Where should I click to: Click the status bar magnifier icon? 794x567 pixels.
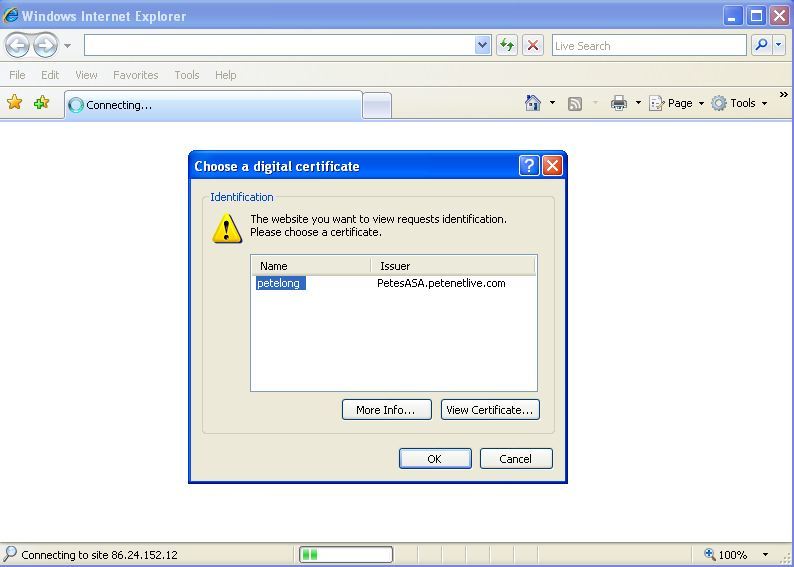[x=10, y=554]
